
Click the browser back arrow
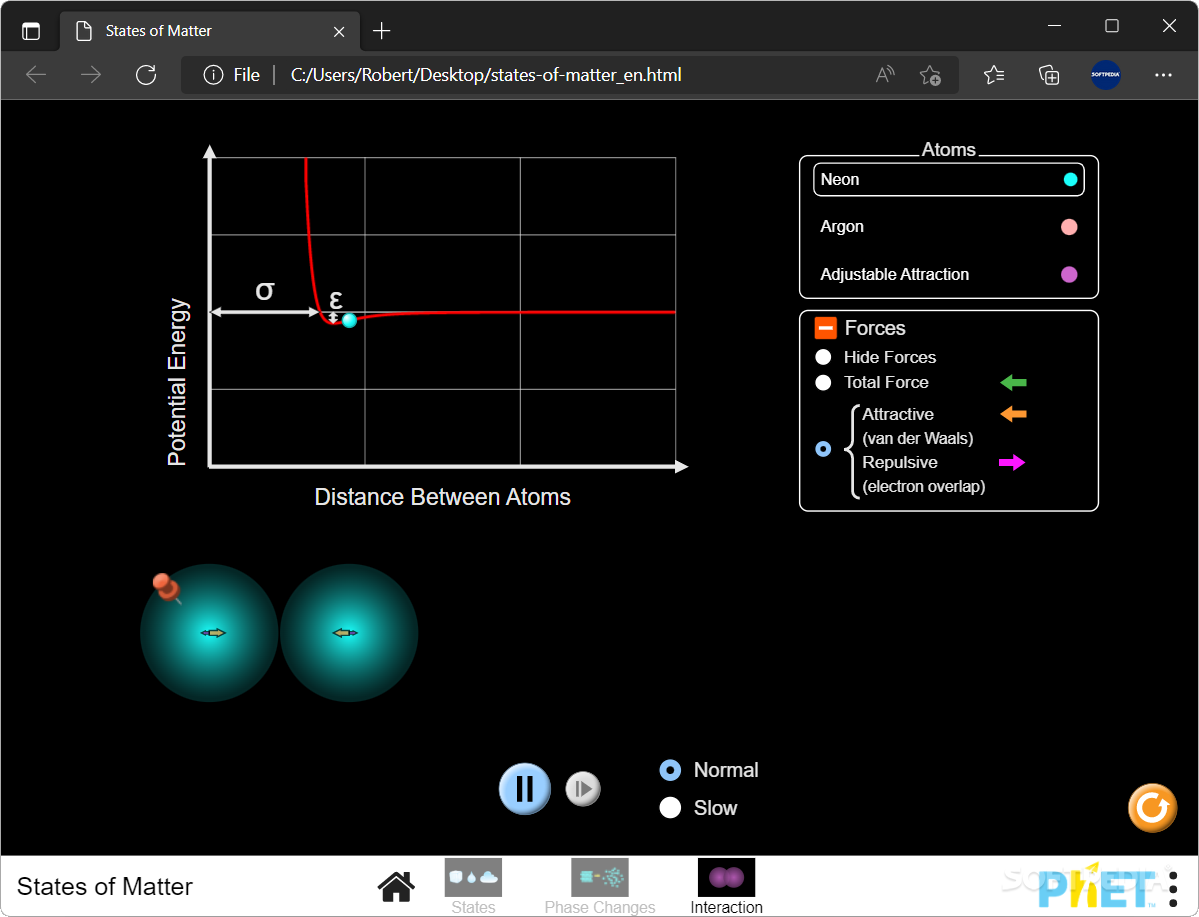[36, 75]
